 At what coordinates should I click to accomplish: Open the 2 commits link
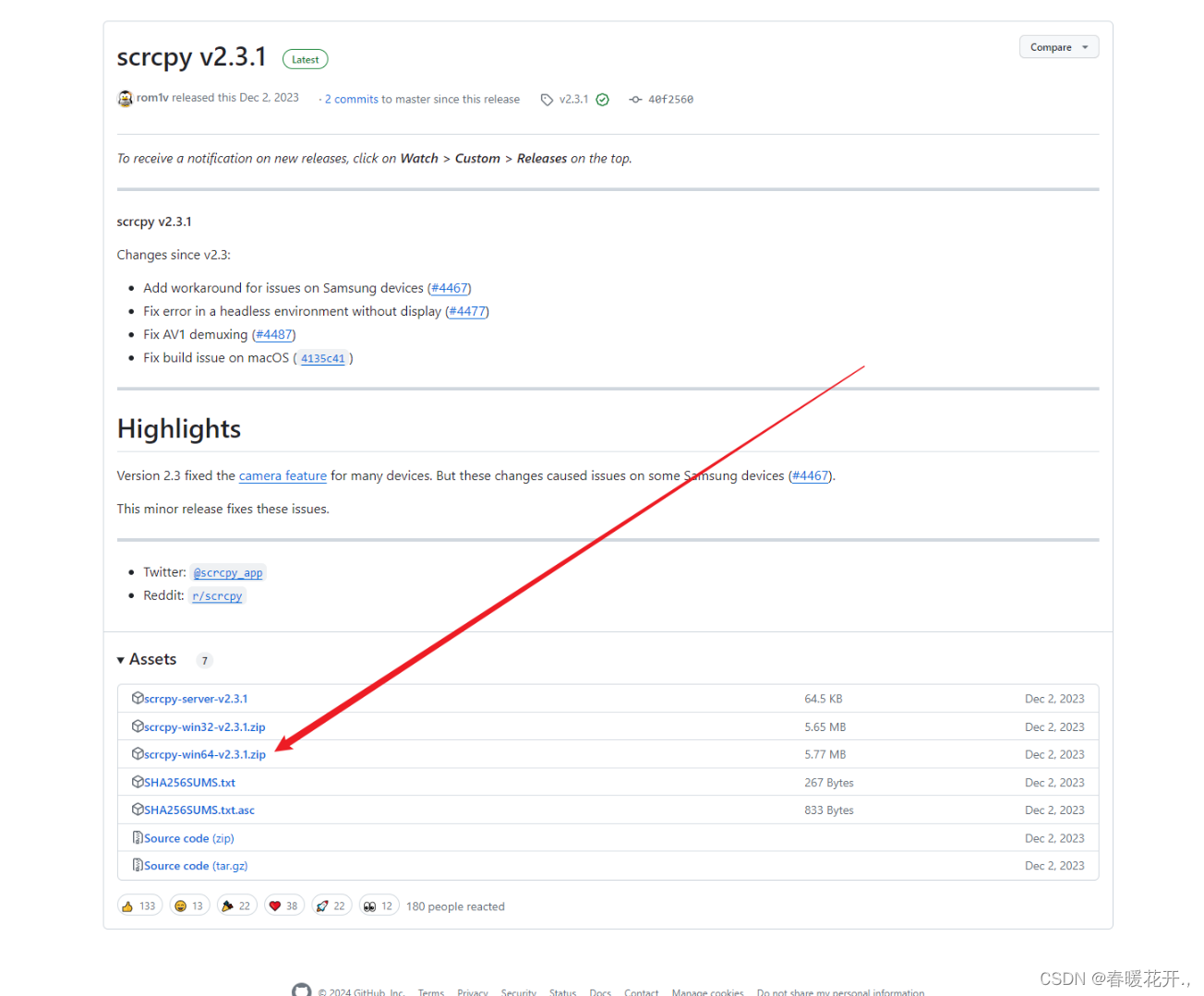tap(352, 99)
